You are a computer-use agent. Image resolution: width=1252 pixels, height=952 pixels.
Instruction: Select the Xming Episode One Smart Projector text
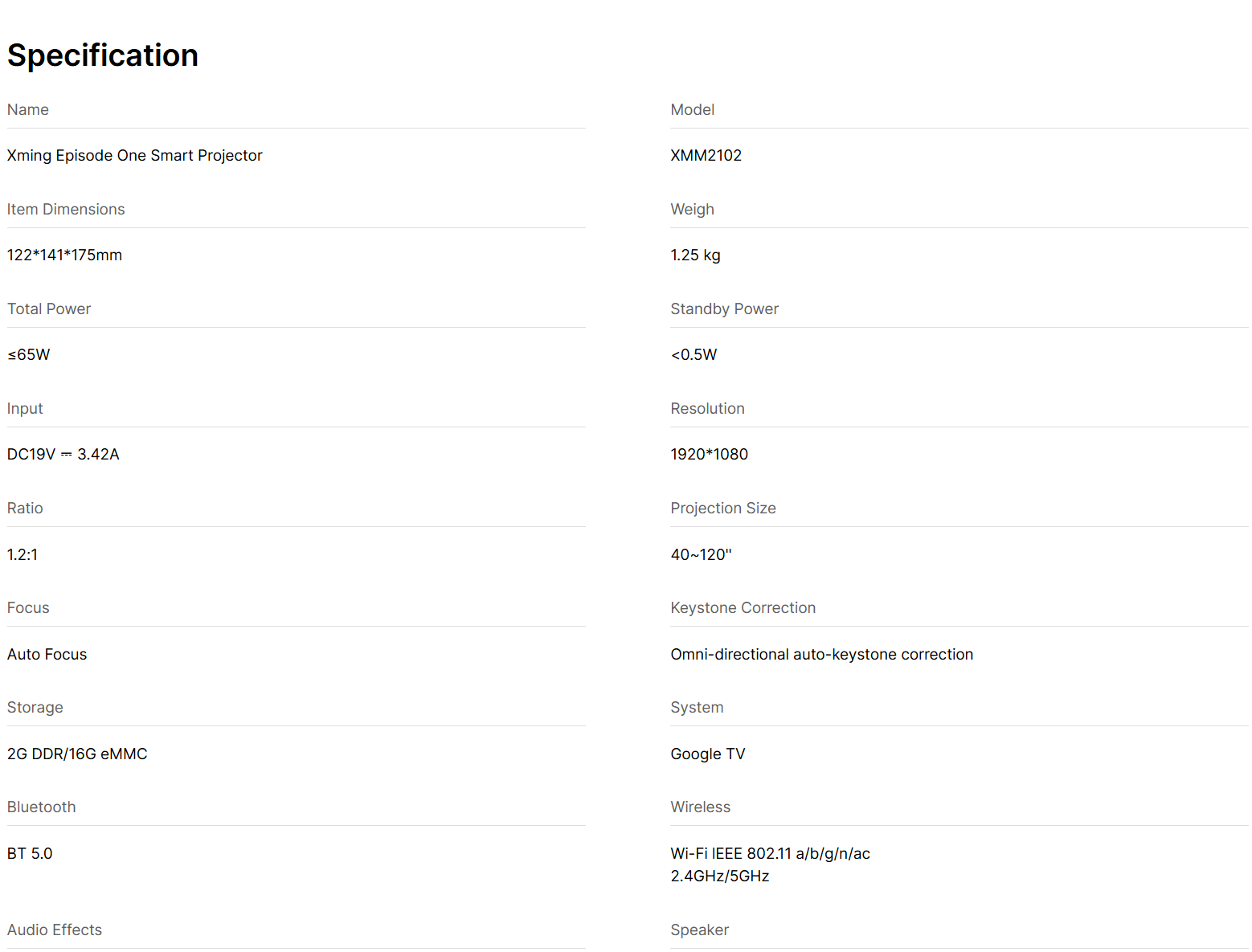[135, 155]
